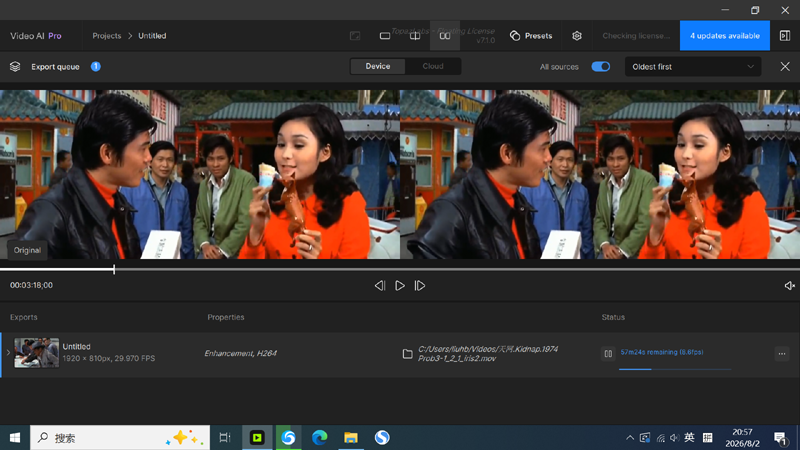Viewport: 800px width, 450px height.
Task: Step forward one frame
Action: coord(420,286)
